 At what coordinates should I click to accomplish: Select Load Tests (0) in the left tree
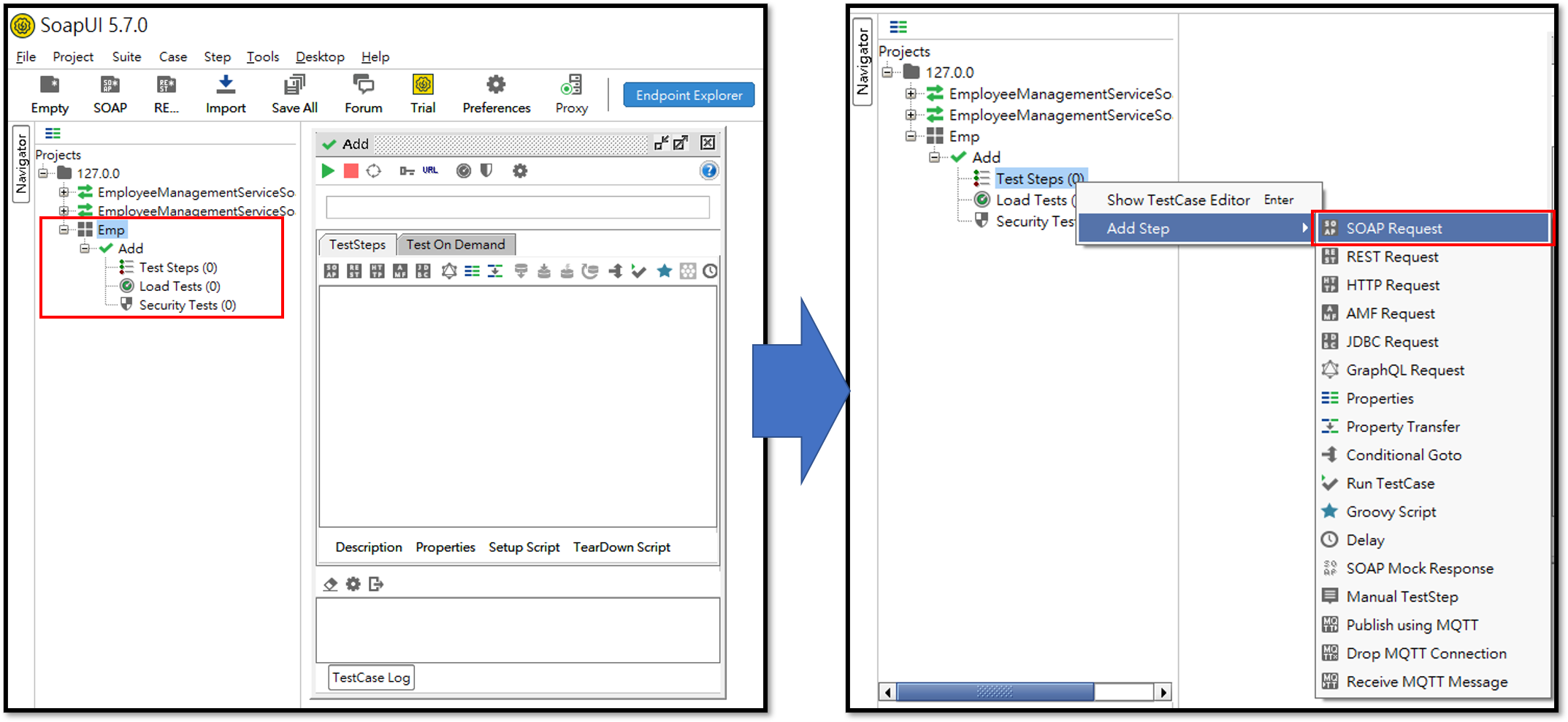(x=179, y=286)
